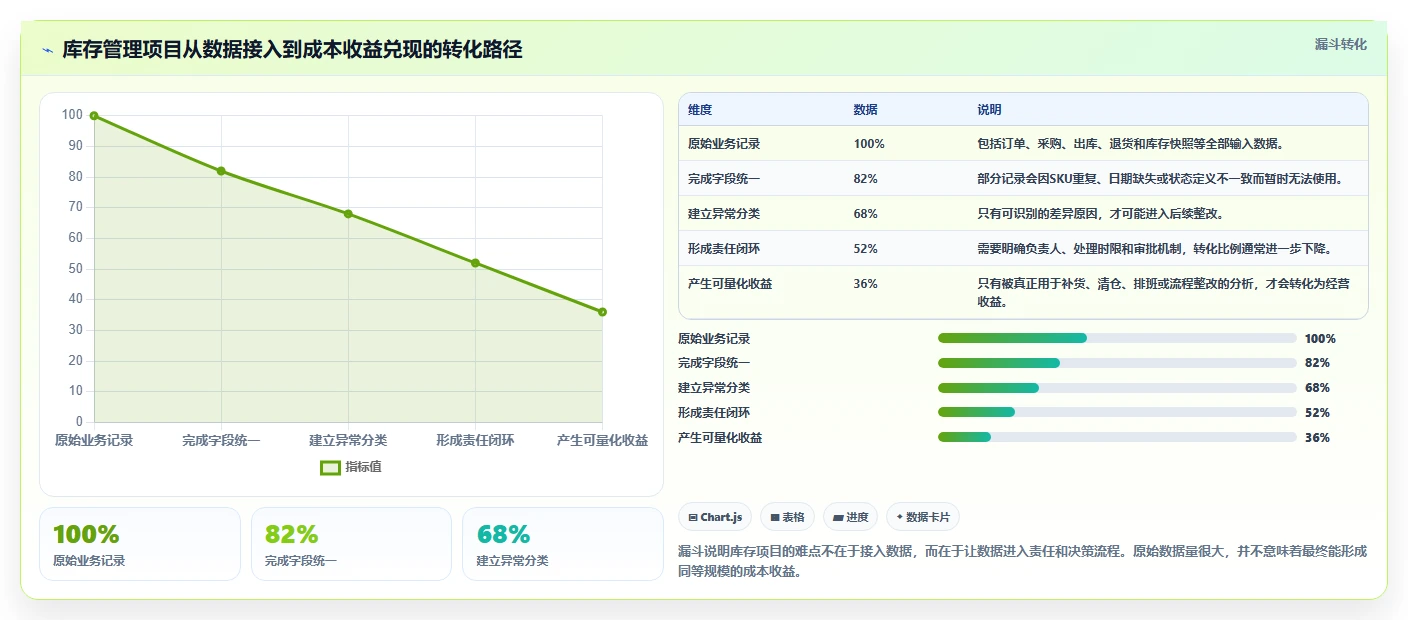Click the 指标值 legend label
This screenshot has height=620, width=1408.
[364, 467]
